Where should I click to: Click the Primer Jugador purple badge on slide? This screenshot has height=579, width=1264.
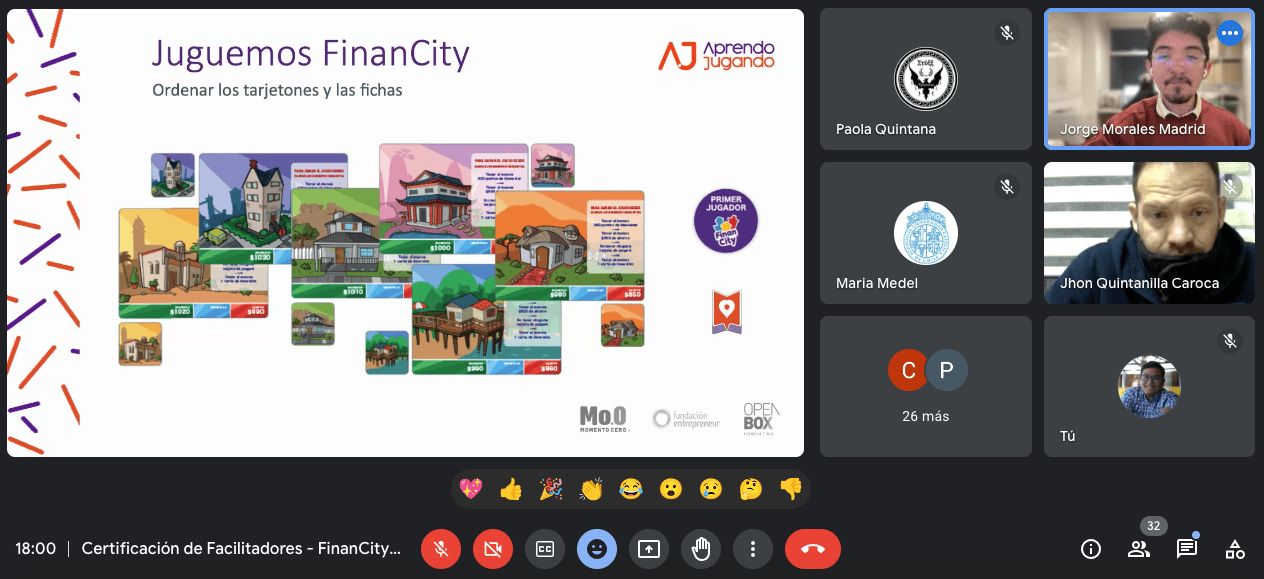tap(726, 221)
